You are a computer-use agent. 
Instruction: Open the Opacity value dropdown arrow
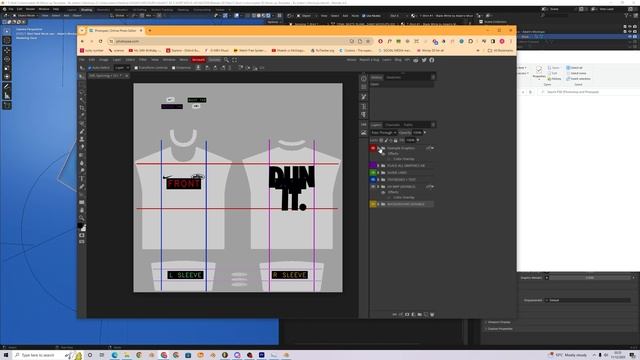tap(425, 133)
